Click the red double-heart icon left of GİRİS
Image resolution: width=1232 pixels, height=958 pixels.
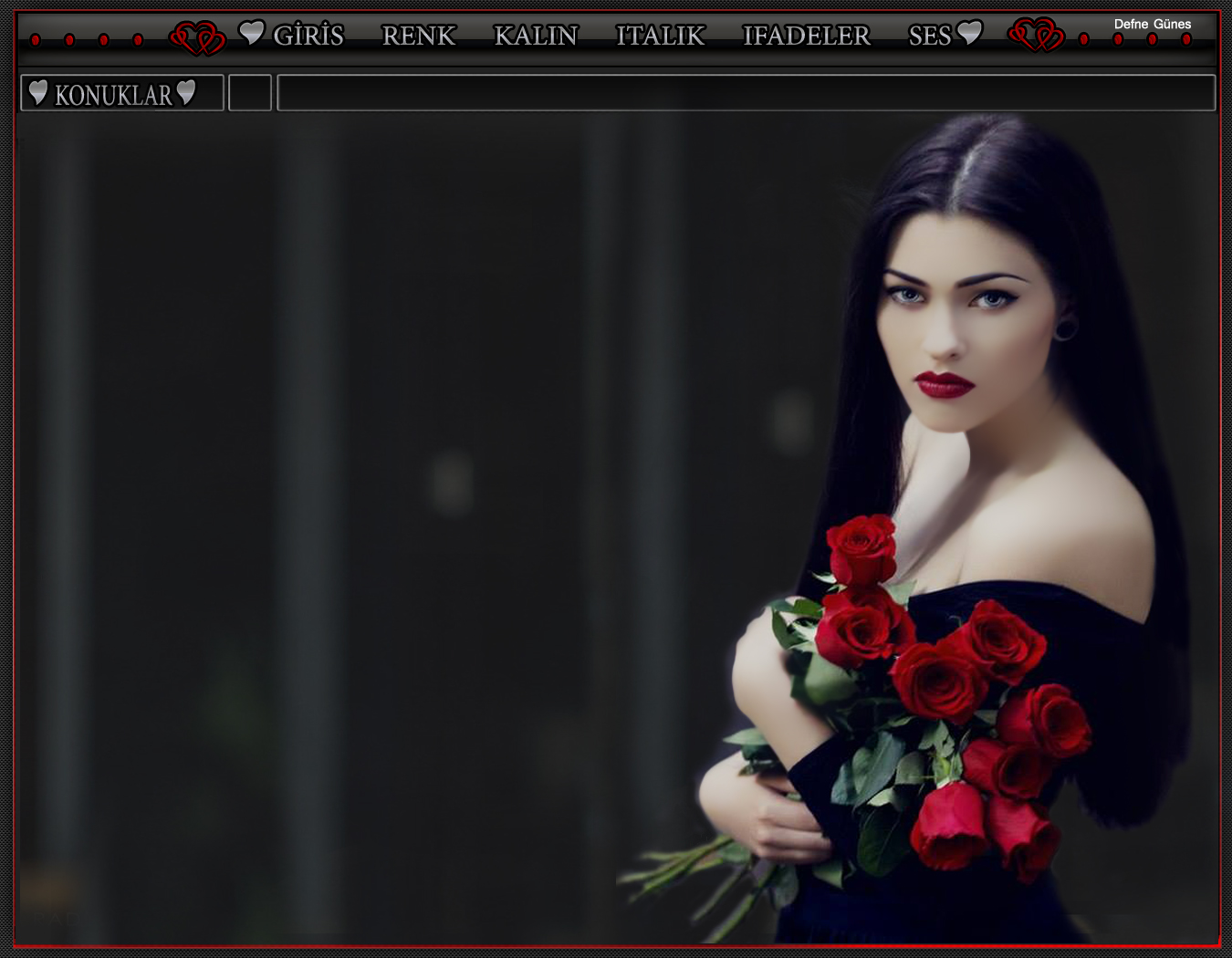(x=197, y=37)
